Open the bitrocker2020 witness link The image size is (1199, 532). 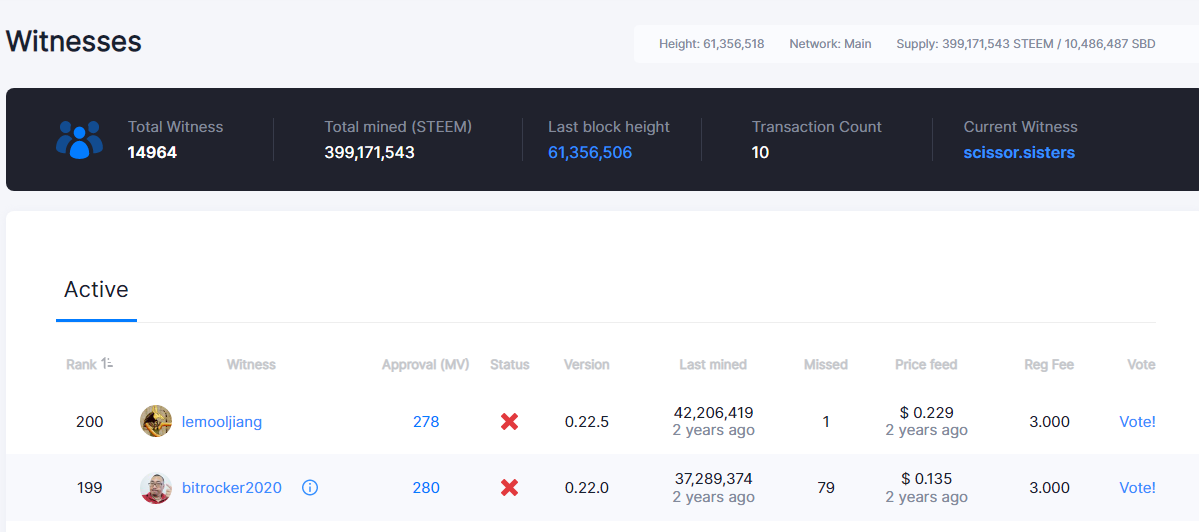tap(232, 488)
